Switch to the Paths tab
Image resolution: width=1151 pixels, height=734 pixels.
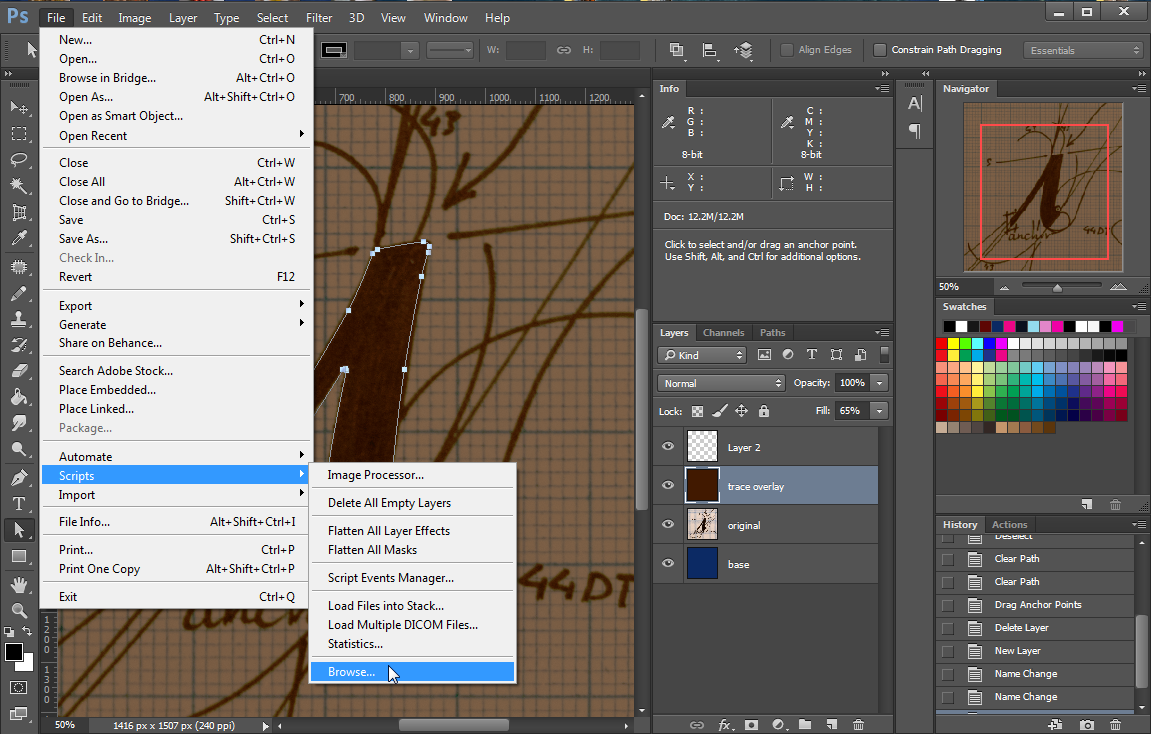pyautogui.click(x=772, y=333)
